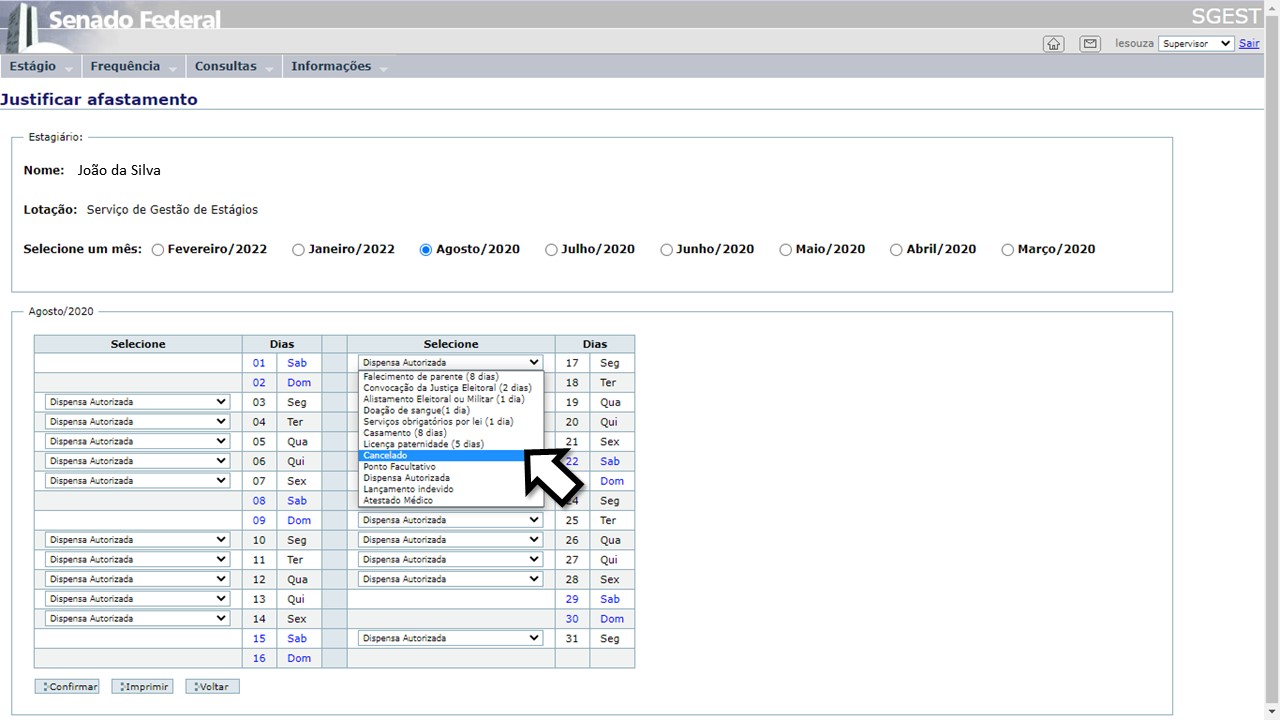
Task: Click the home icon in header
Action: pyautogui.click(x=1053, y=44)
